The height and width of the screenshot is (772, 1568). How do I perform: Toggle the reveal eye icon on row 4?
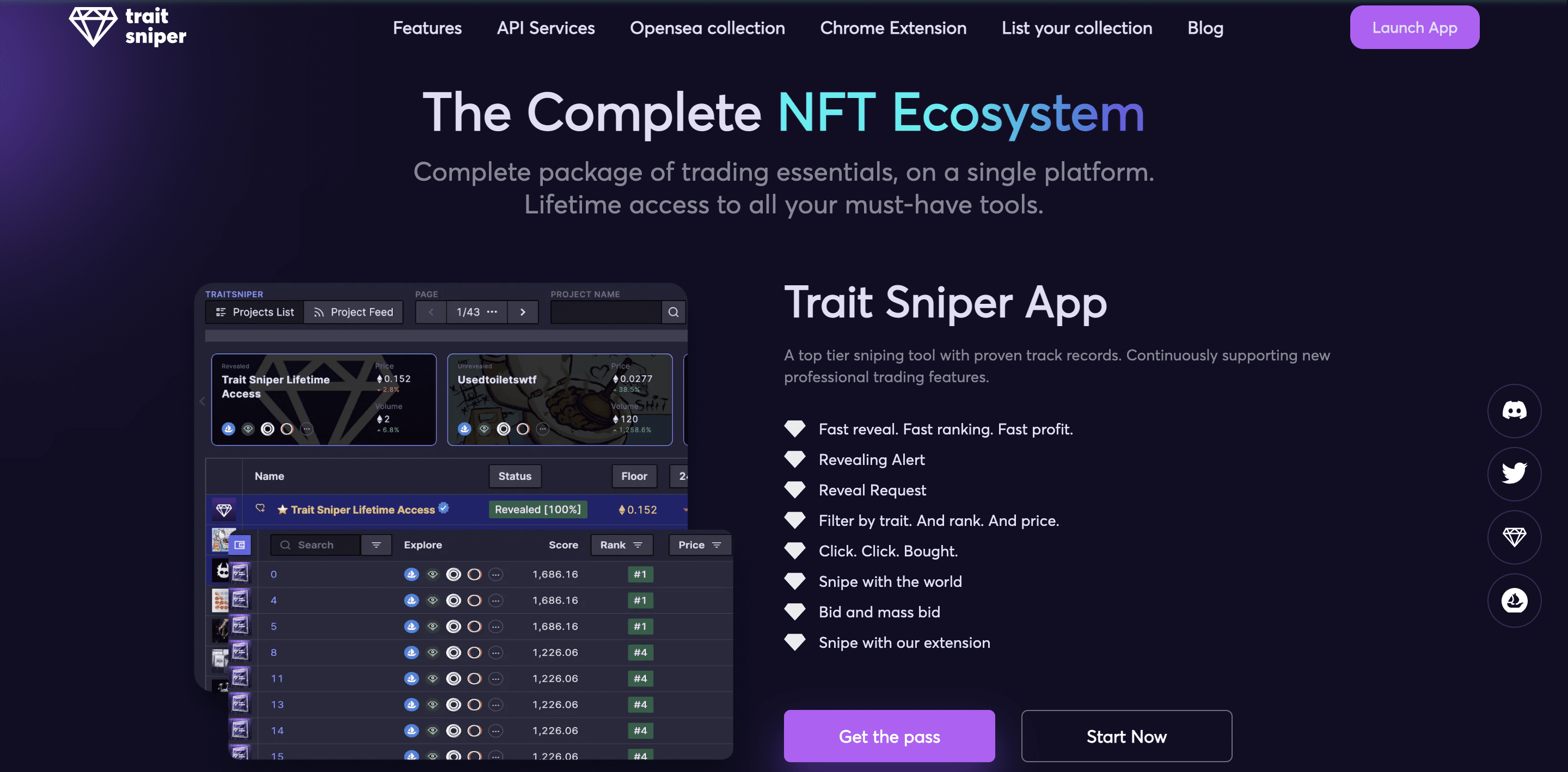[433, 600]
